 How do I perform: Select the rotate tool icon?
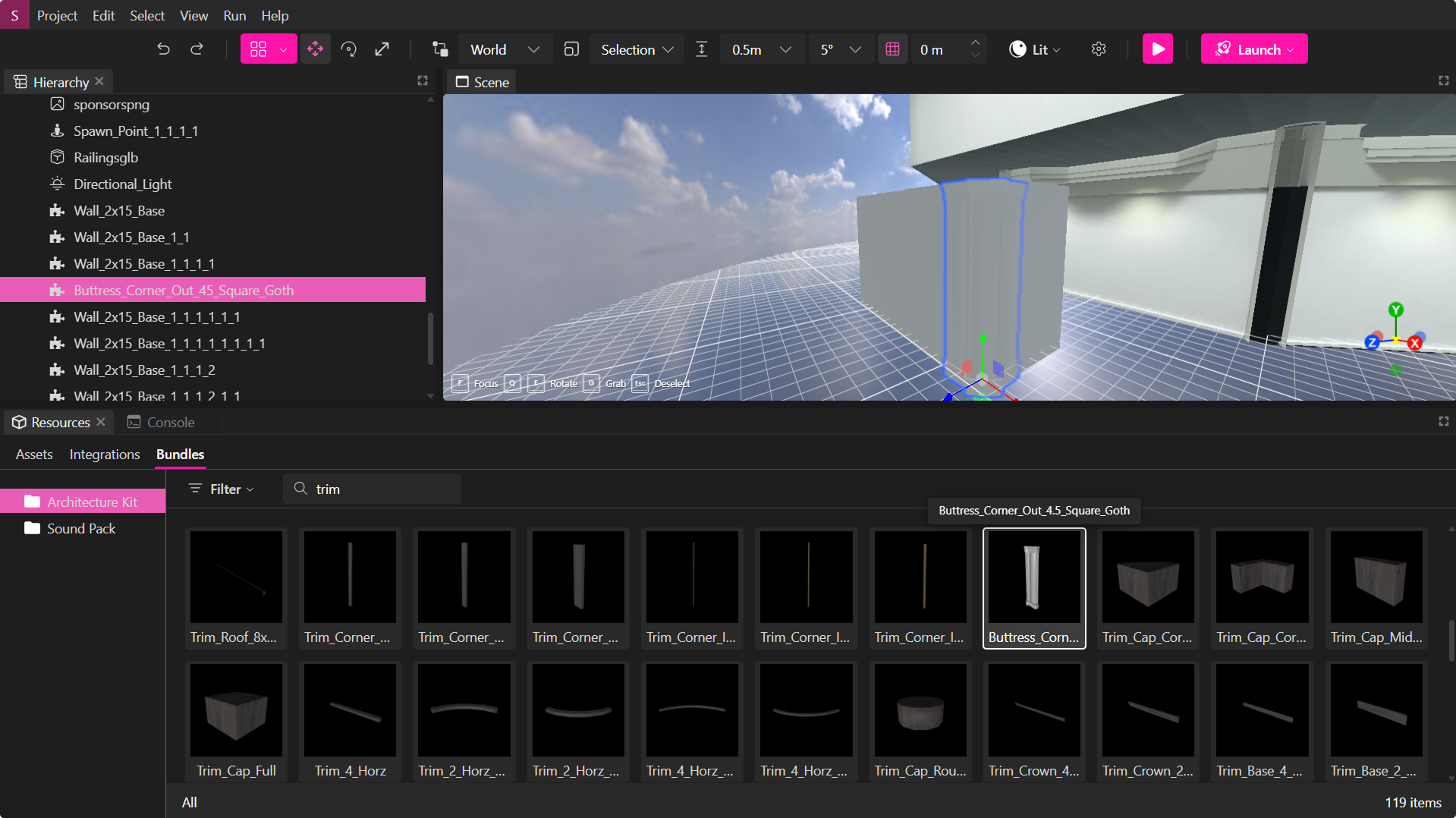click(349, 49)
